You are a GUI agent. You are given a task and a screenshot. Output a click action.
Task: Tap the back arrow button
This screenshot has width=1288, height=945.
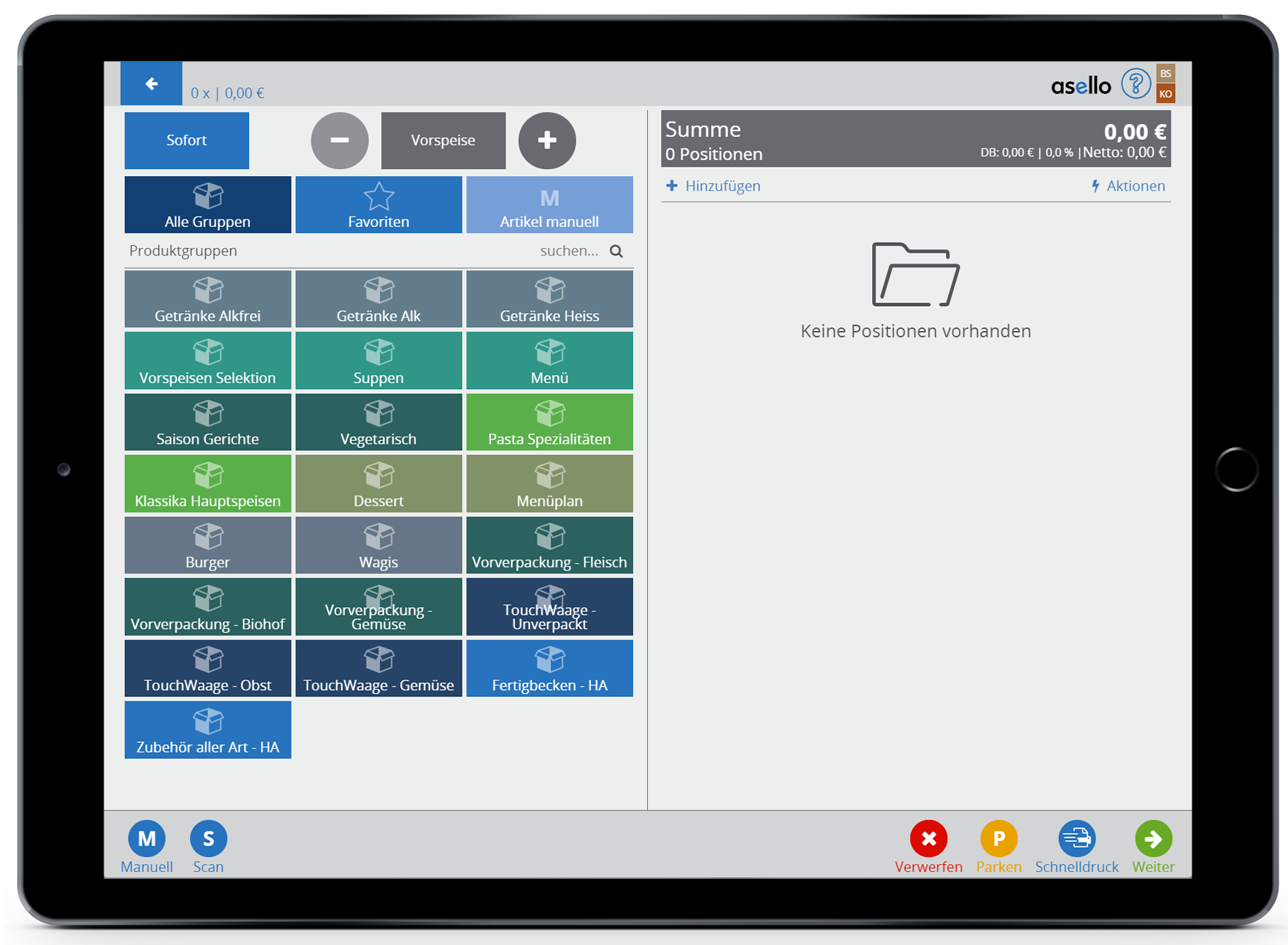[x=151, y=84]
